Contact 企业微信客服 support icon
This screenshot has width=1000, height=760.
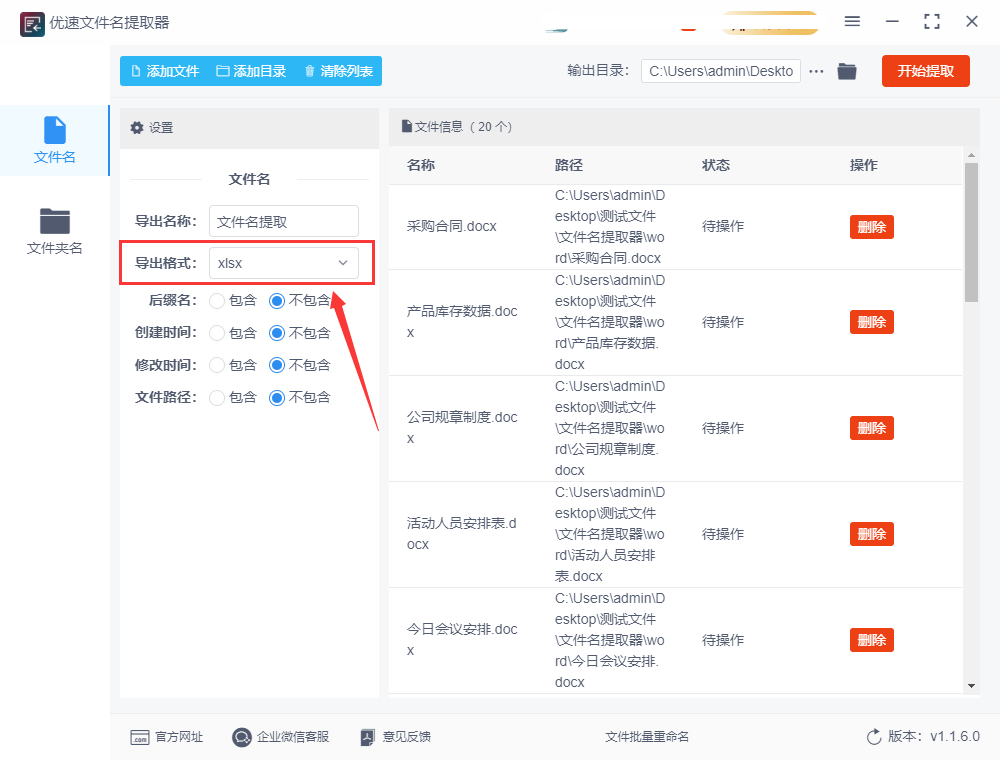tap(242, 737)
